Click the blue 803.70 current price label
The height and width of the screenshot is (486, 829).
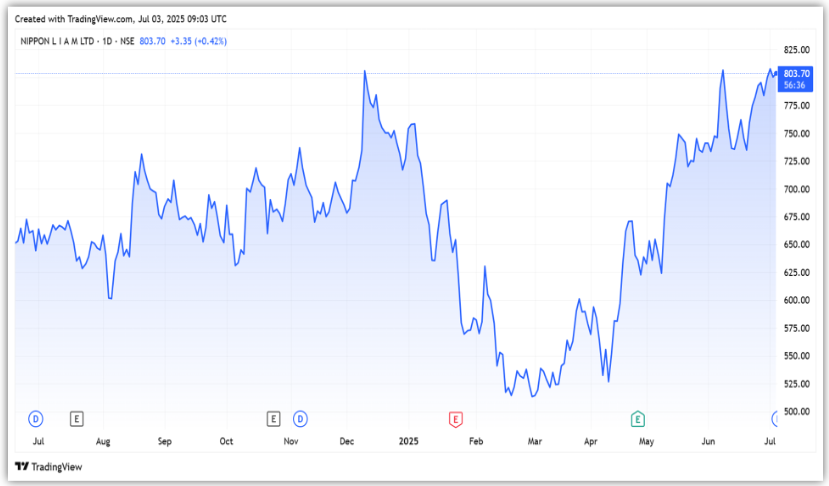pos(796,73)
